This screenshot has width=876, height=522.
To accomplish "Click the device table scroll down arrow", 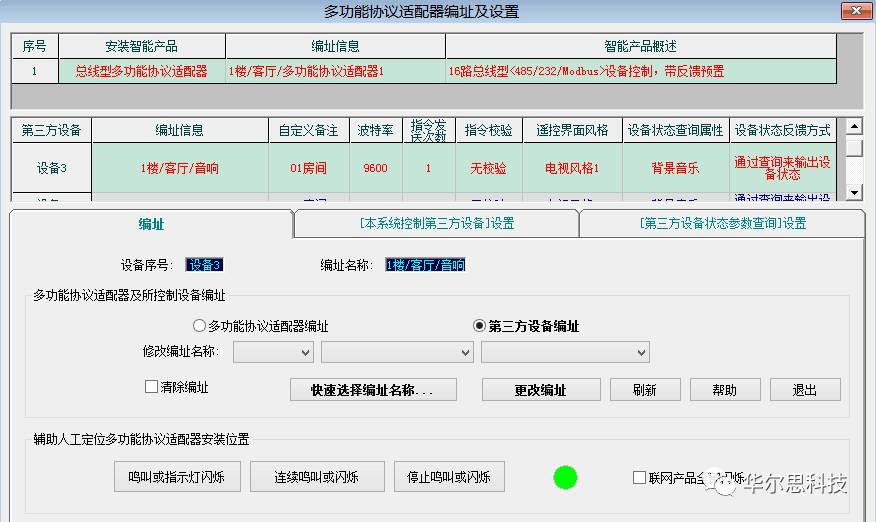I will click(x=854, y=192).
